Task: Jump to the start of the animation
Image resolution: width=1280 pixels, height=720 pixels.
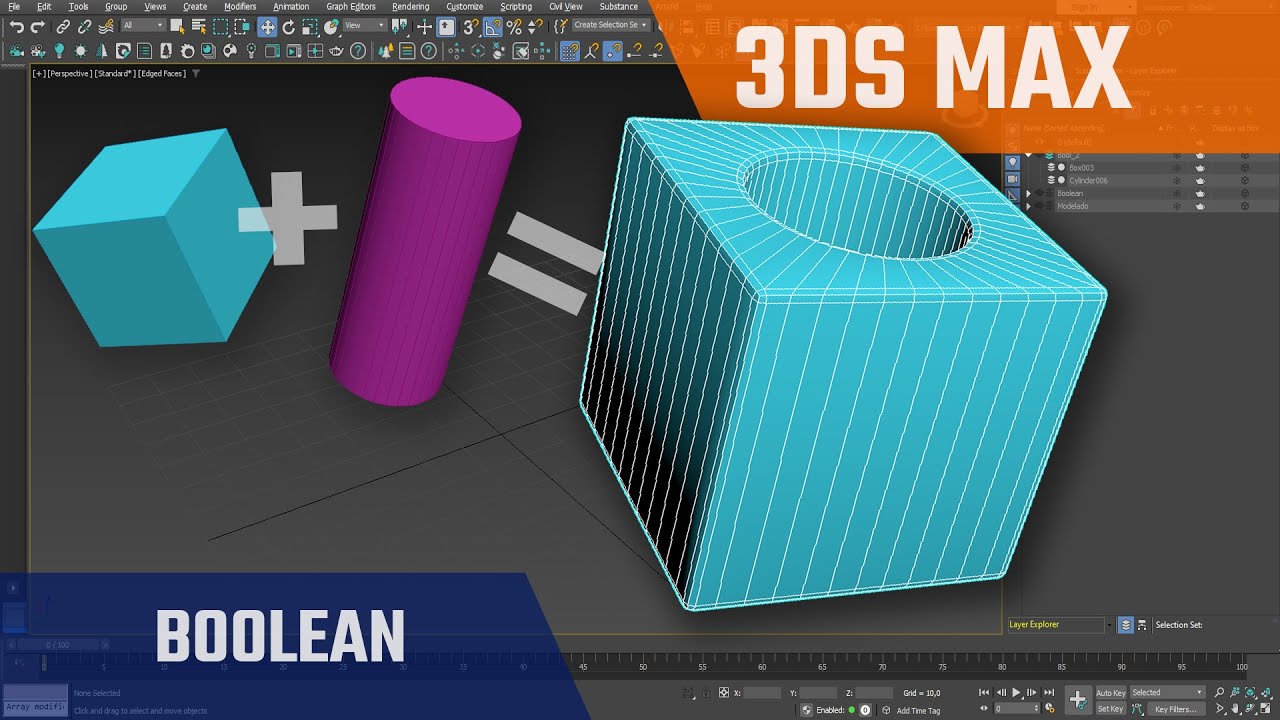Action: (x=984, y=692)
